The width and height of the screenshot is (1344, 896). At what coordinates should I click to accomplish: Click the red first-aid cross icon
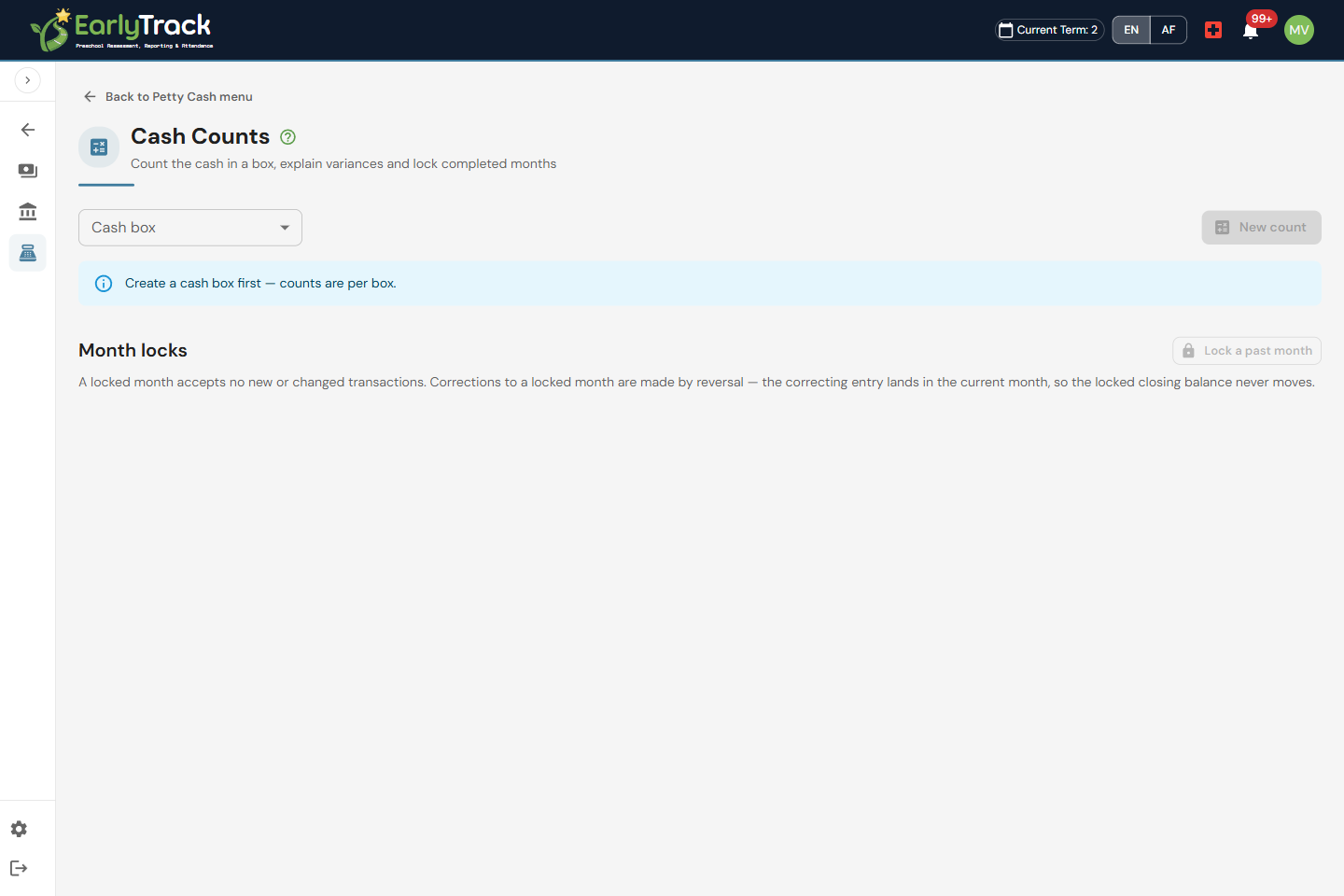point(1213,30)
